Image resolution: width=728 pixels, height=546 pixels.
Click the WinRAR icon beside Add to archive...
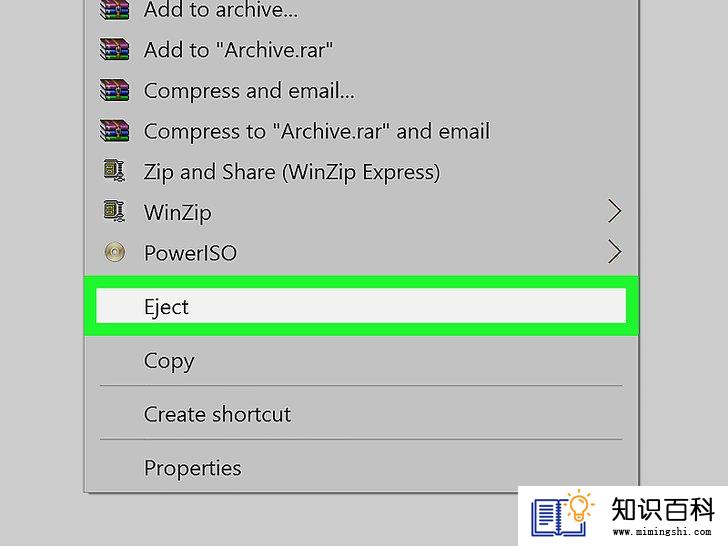click(x=114, y=9)
